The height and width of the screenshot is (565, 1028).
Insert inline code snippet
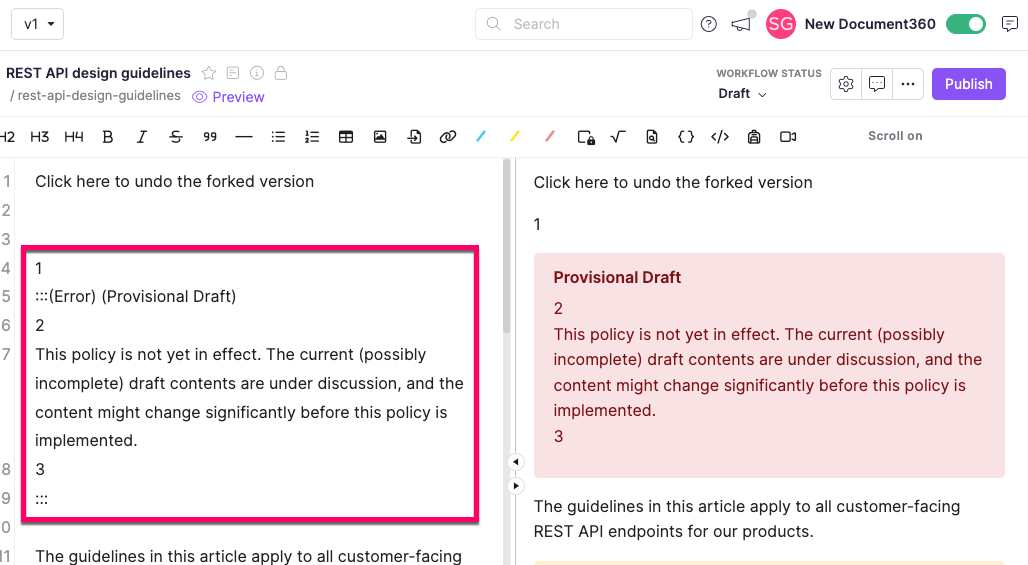tap(720, 136)
